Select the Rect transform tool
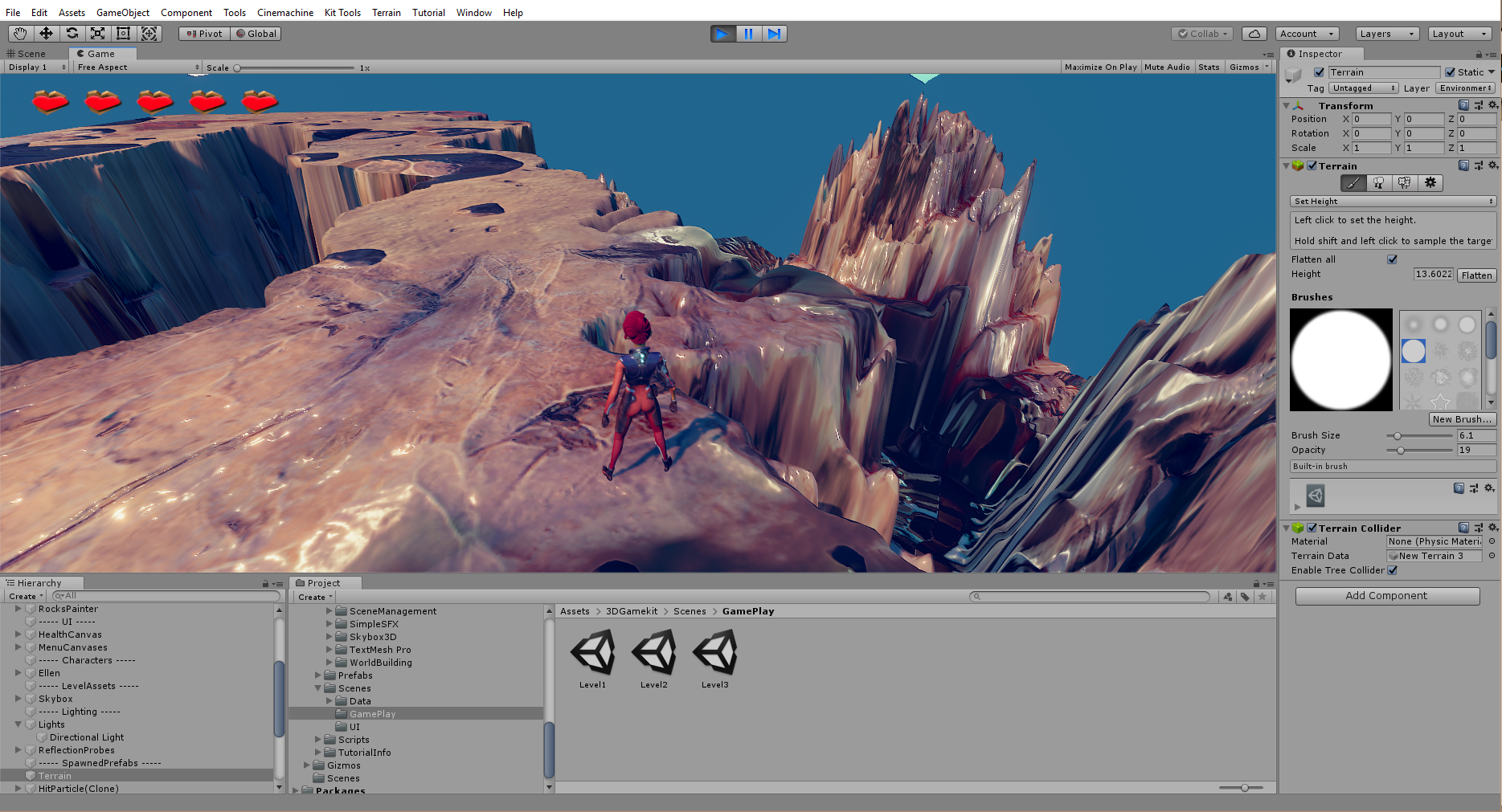This screenshot has height=812, width=1502. (123, 34)
